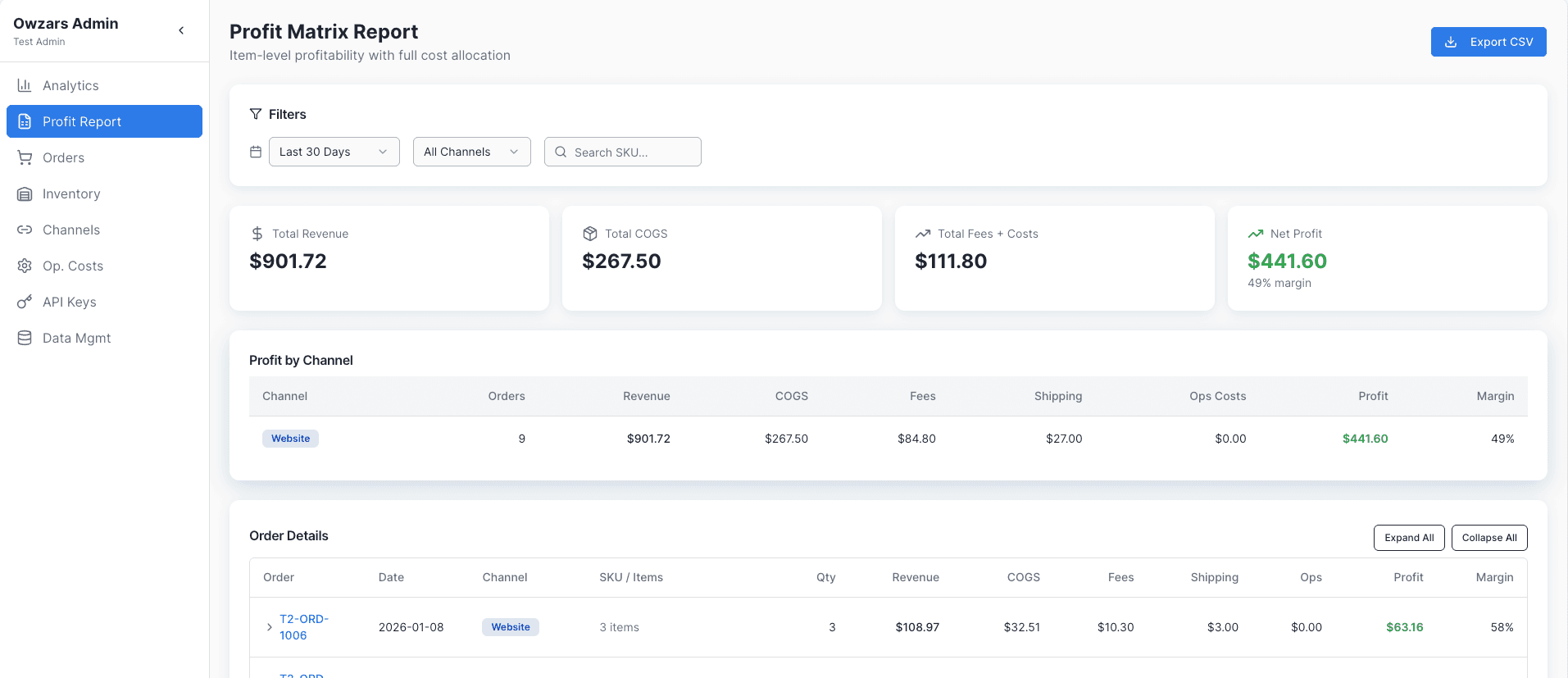
Task: Open the Profit Report menu item
Action: [x=104, y=121]
